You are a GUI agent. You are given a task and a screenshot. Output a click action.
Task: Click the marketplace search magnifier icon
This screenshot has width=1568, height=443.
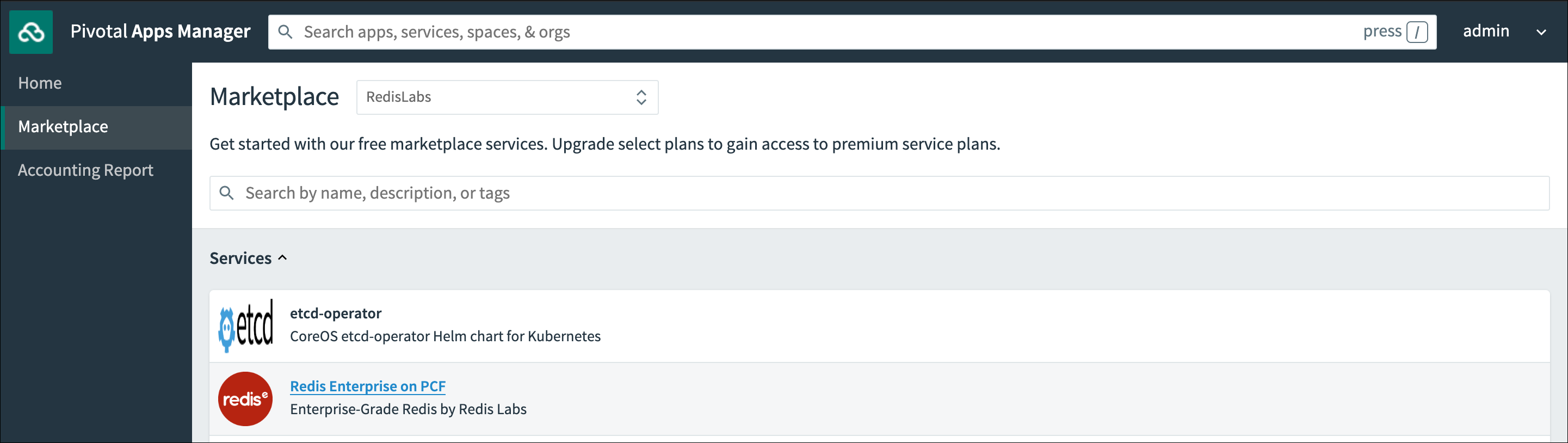coord(226,193)
